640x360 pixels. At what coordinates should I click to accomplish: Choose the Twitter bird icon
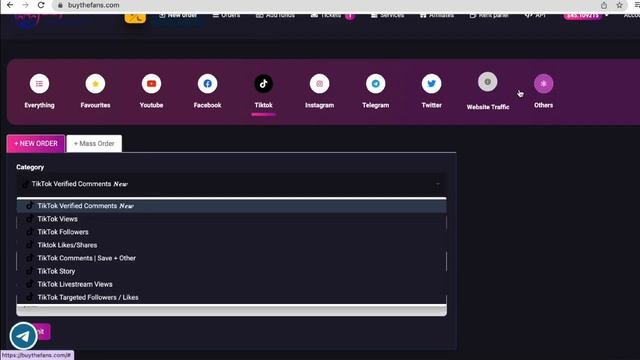431,84
